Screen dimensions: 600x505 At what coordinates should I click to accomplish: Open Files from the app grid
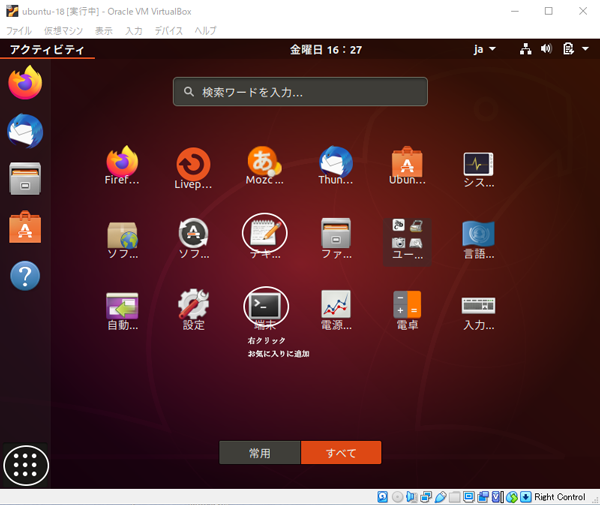click(336, 238)
